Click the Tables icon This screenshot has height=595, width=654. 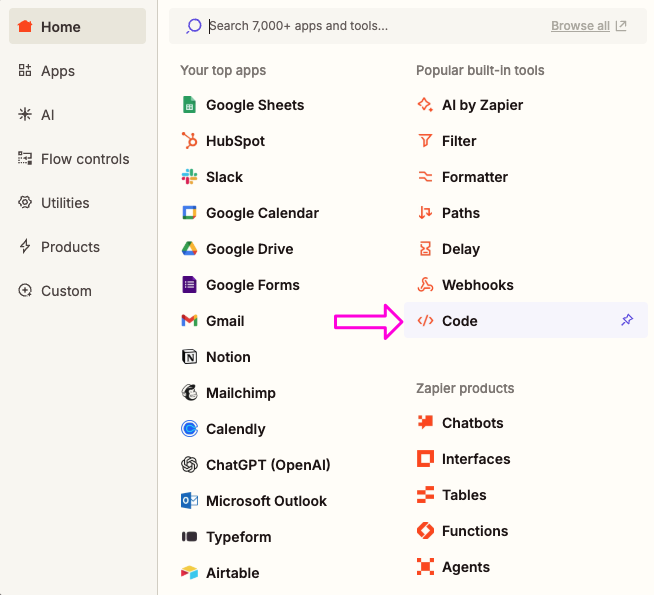click(x=425, y=495)
